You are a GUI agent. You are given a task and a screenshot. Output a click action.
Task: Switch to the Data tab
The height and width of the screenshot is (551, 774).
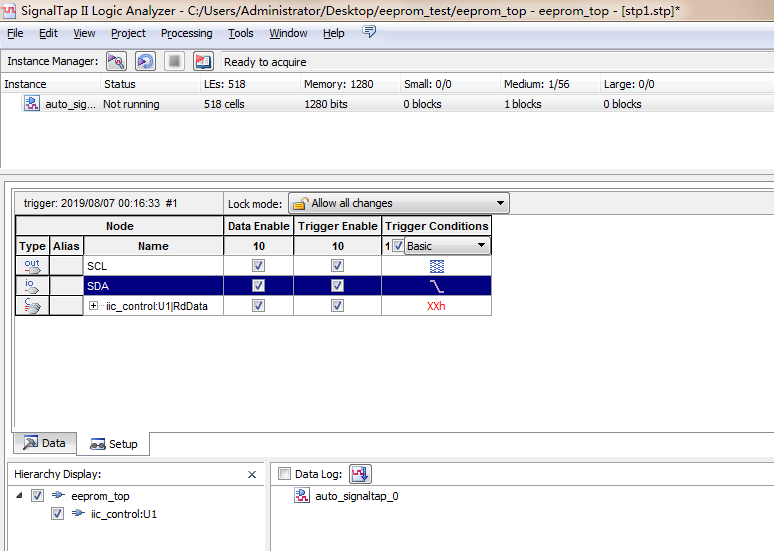(x=45, y=443)
